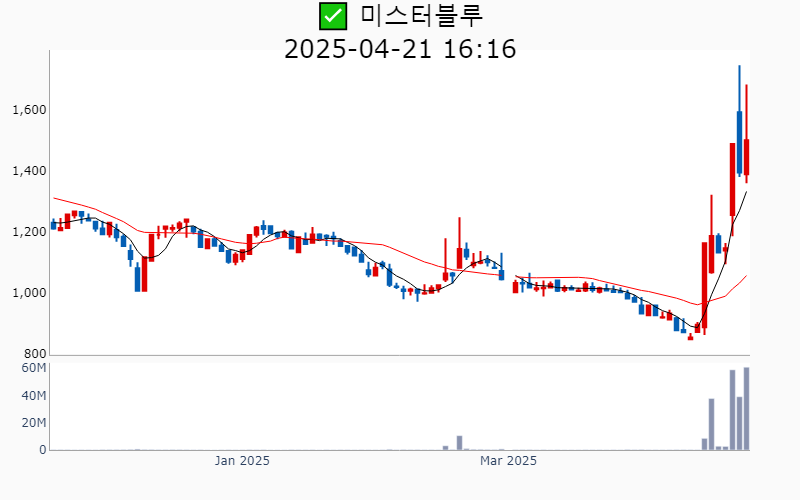800x500 pixels.
Task: Click the stock name title 미스터블루
Action: click(x=421, y=15)
